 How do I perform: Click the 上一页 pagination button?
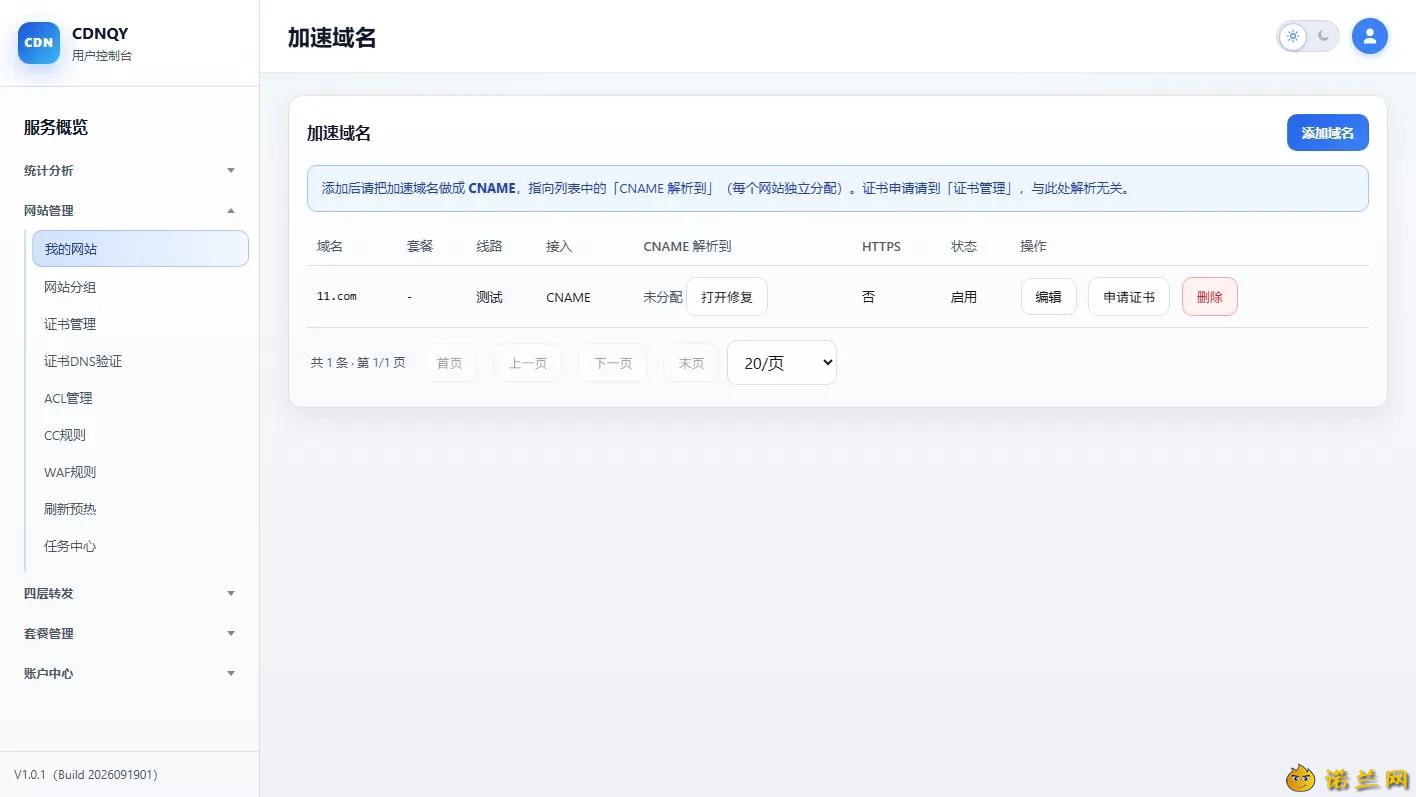(527, 363)
